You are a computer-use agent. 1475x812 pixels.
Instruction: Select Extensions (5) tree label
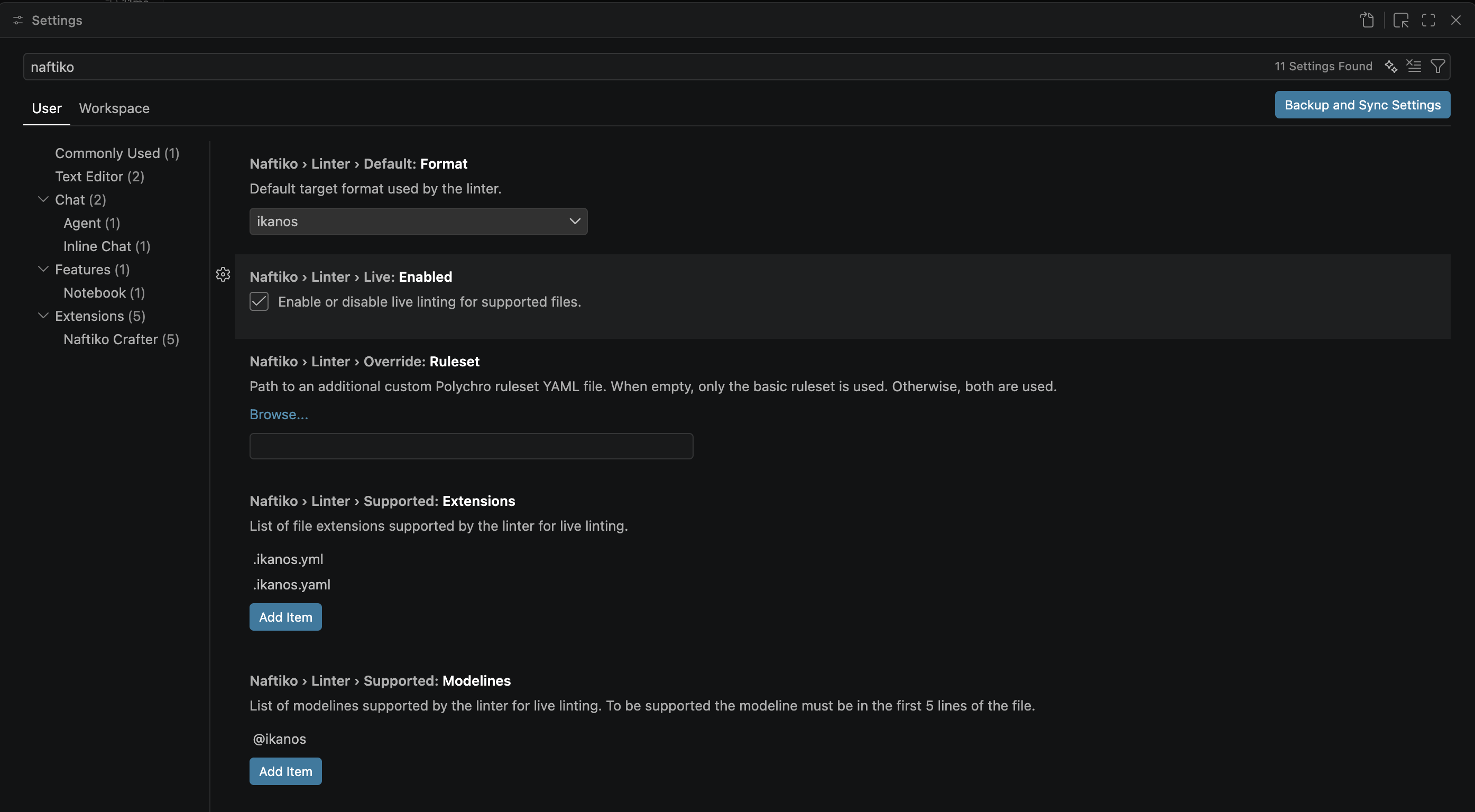(x=100, y=316)
